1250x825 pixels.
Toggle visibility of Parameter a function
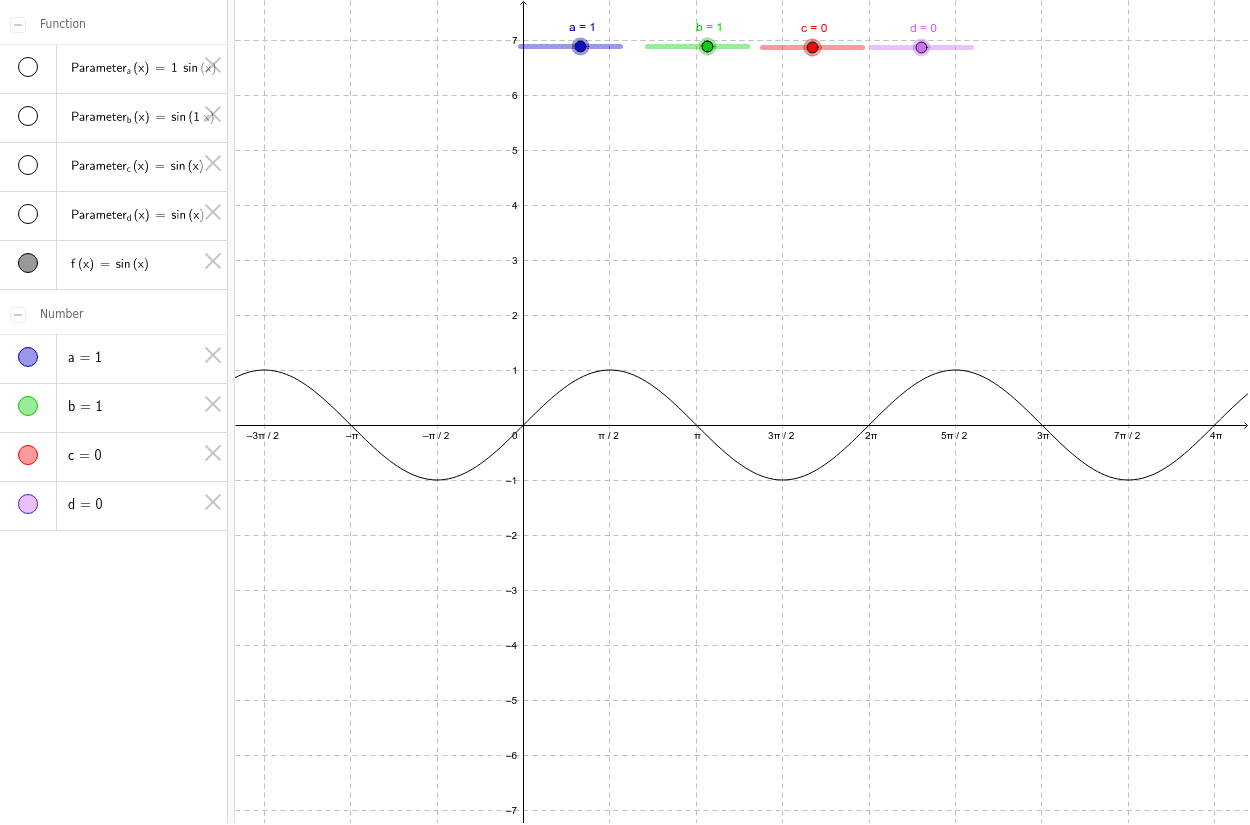tap(28, 67)
